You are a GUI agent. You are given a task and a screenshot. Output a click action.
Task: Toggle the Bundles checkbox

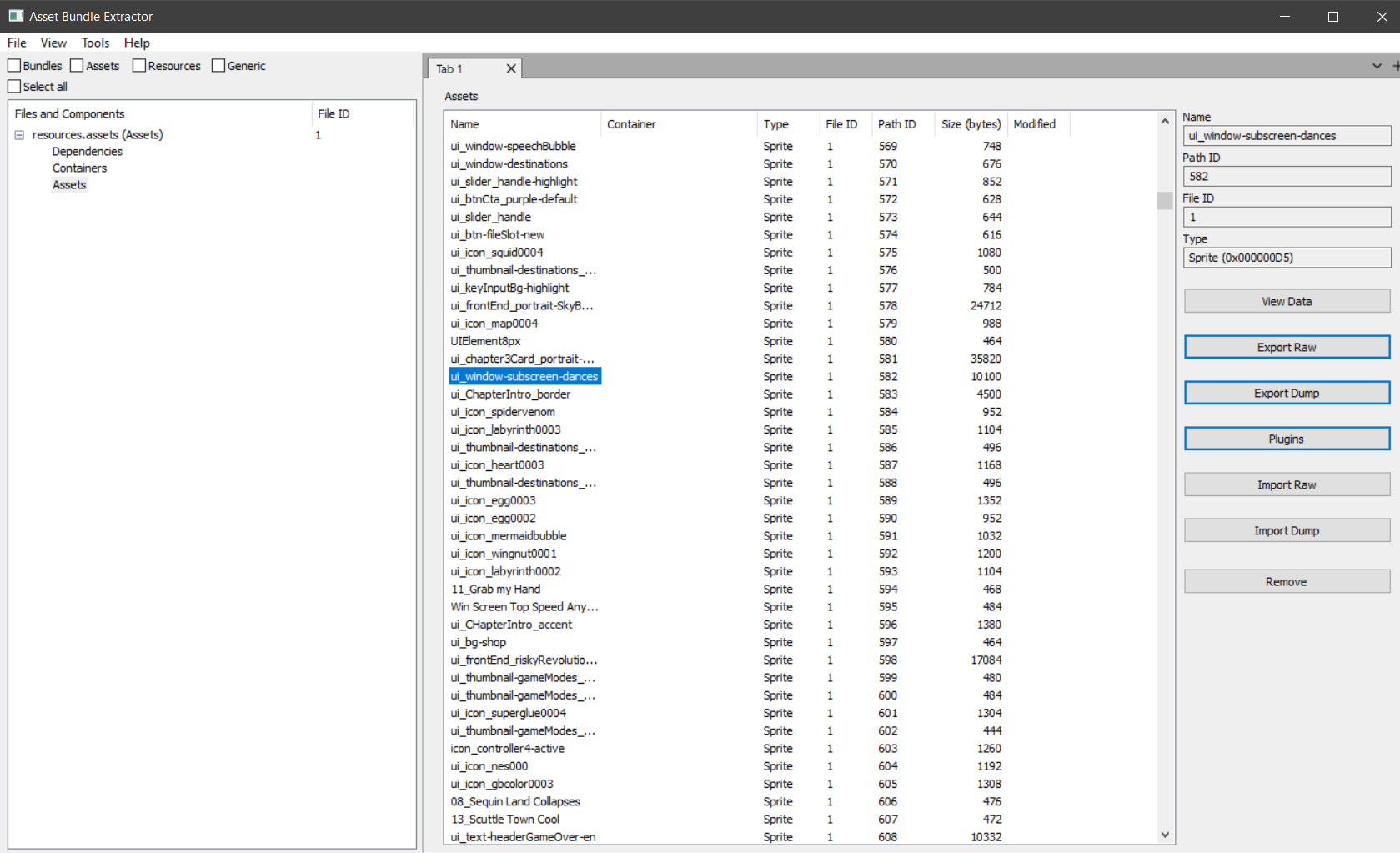click(14, 66)
